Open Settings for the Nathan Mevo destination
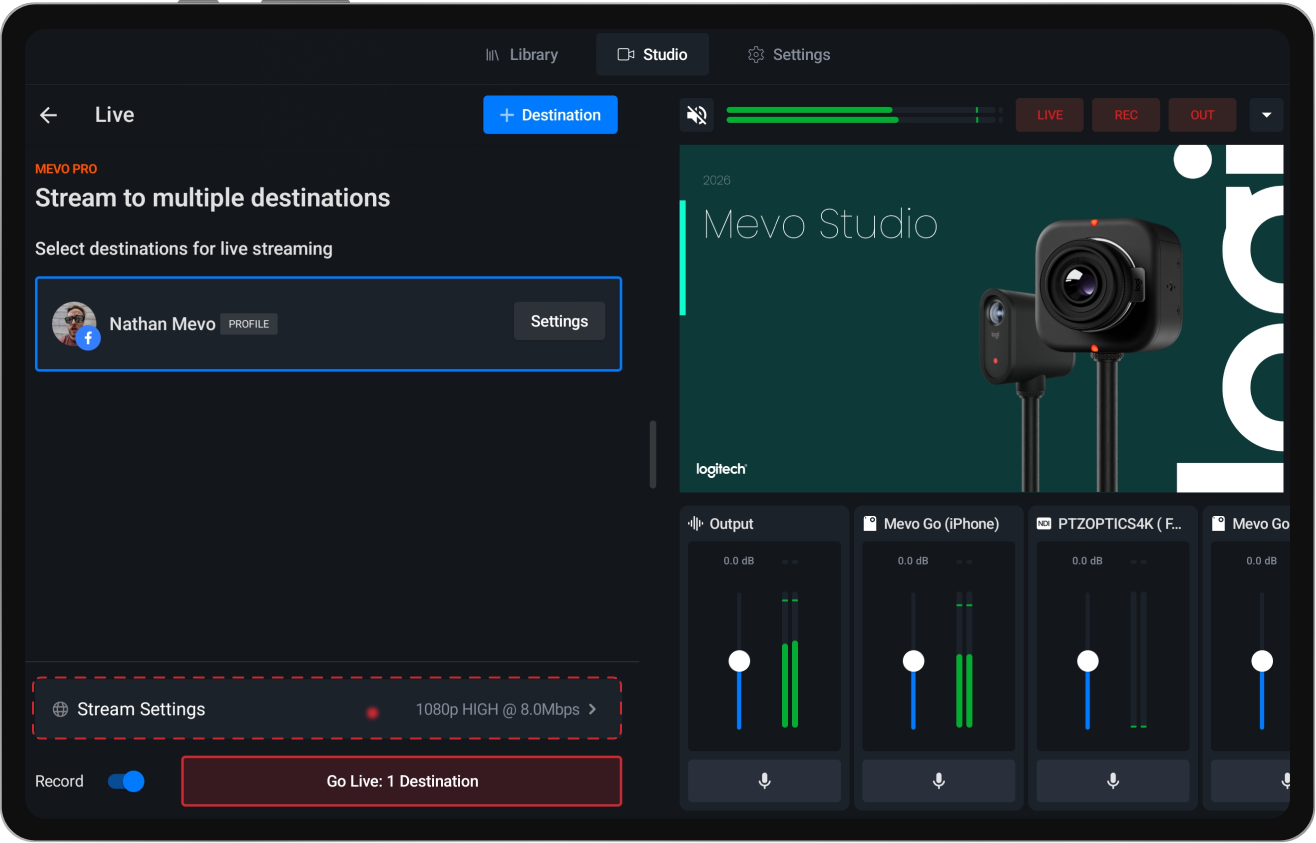The width and height of the screenshot is (1316, 843). 559,321
